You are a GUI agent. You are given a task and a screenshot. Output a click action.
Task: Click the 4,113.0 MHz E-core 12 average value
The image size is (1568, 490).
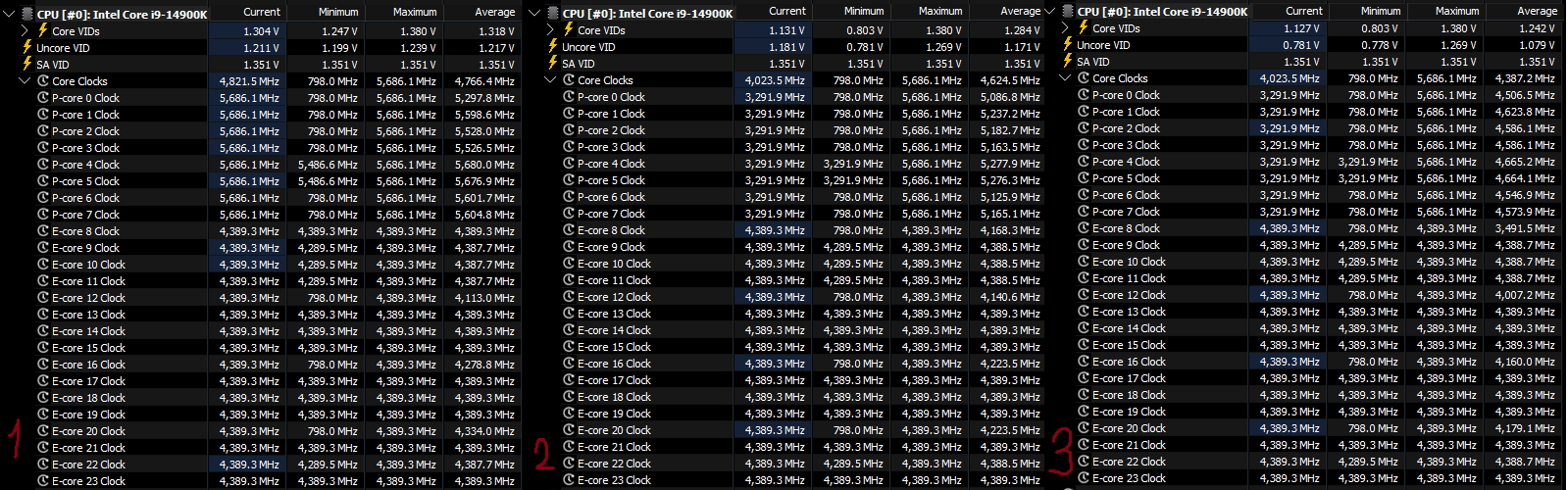click(484, 298)
